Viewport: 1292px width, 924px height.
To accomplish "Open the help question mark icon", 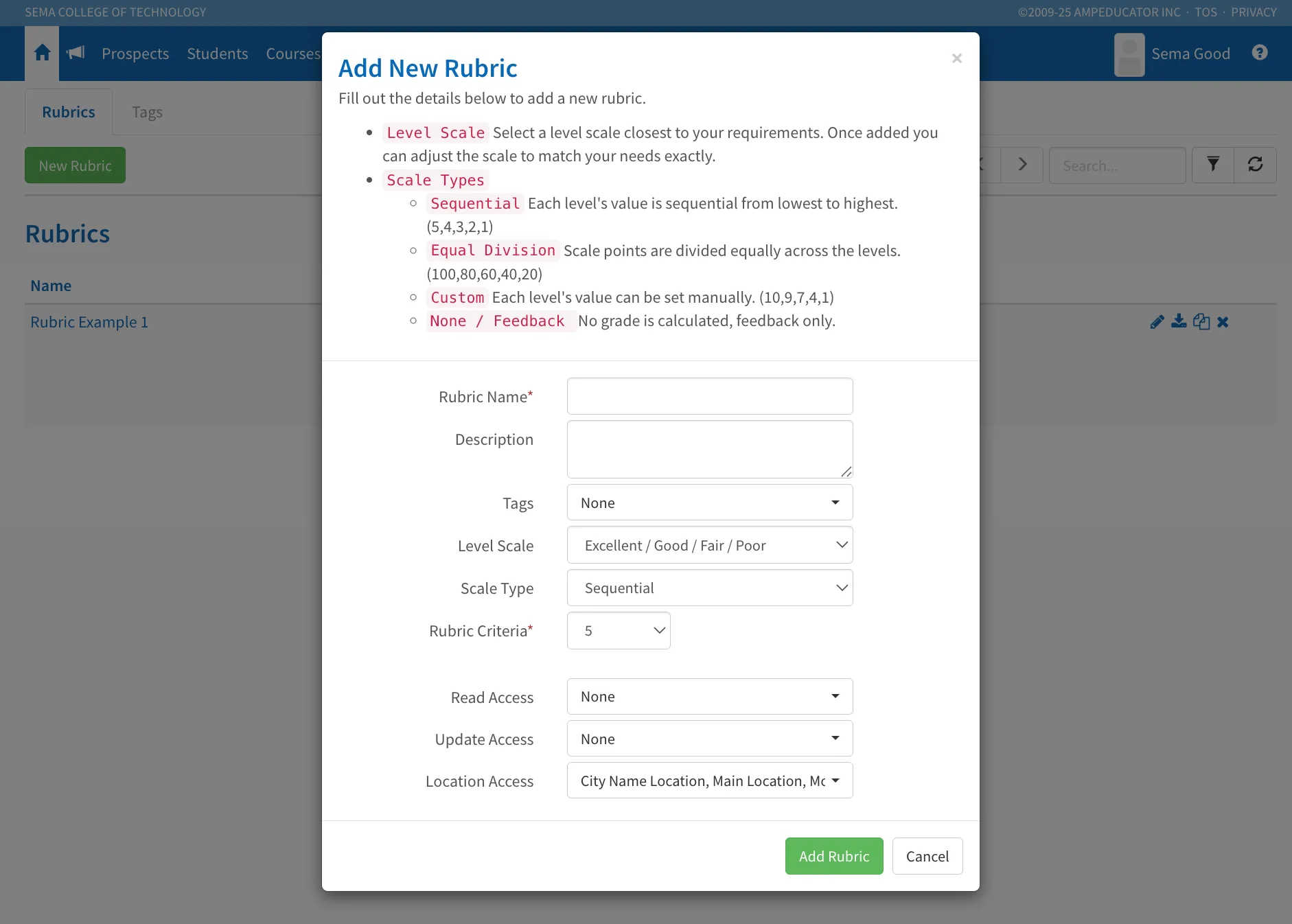I will [x=1260, y=53].
